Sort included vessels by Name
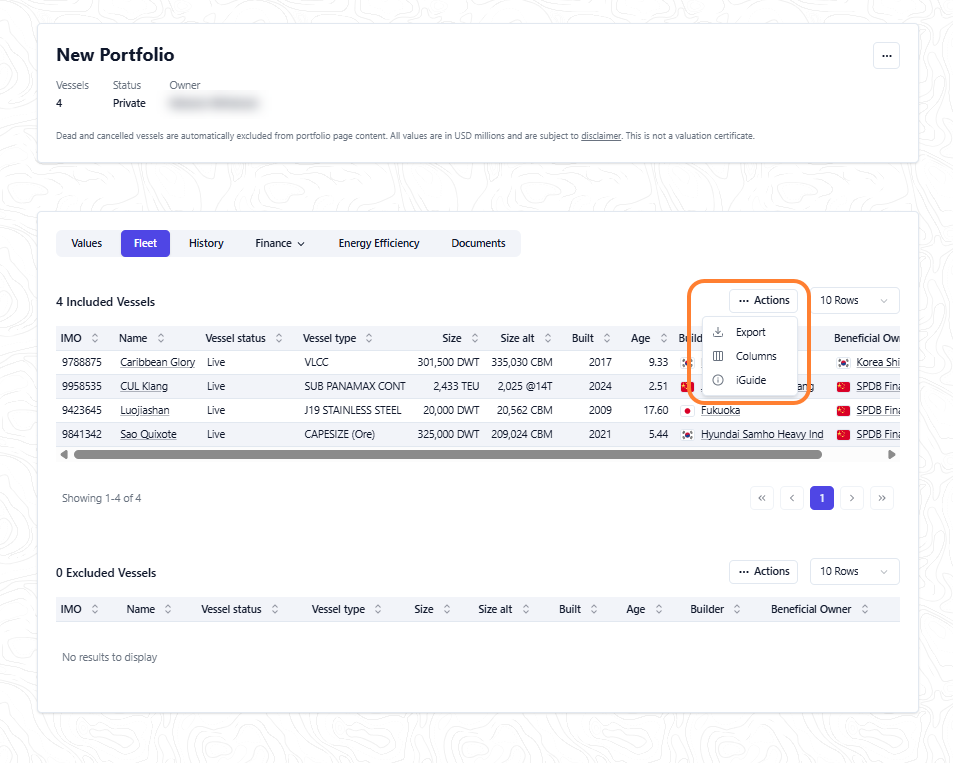The height and width of the screenshot is (763, 953). pos(161,338)
